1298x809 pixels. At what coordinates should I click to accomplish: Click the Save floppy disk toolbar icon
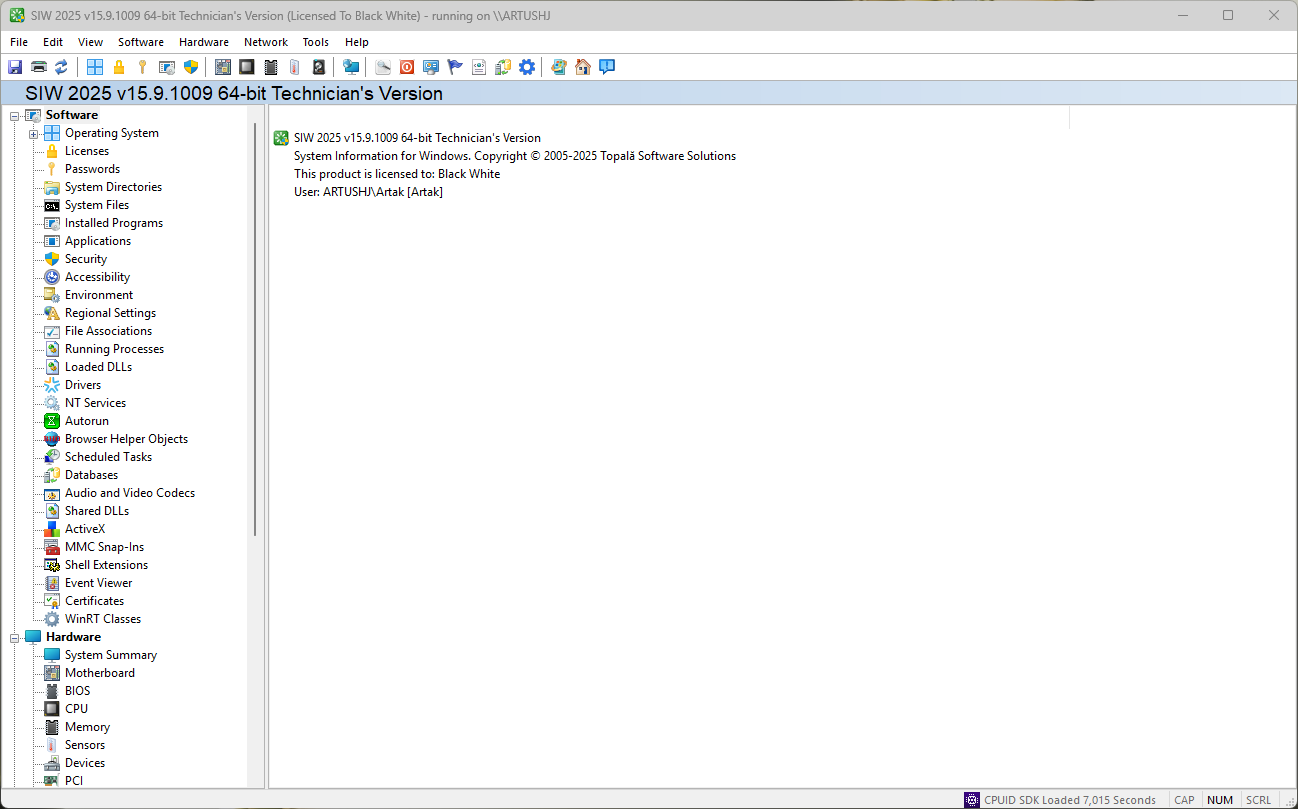(x=15, y=67)
